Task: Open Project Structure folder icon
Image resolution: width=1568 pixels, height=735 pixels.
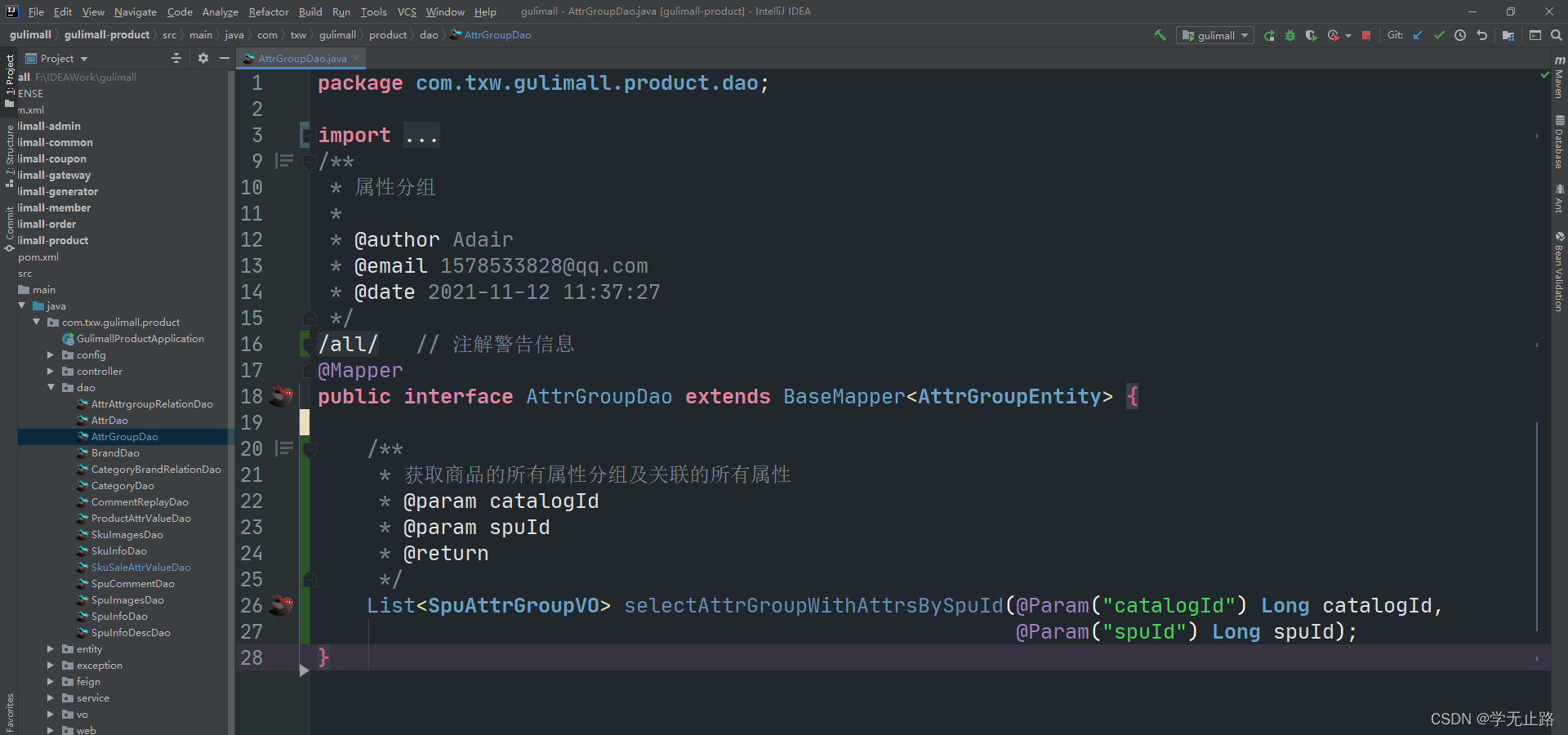Action: (1508, 35)
